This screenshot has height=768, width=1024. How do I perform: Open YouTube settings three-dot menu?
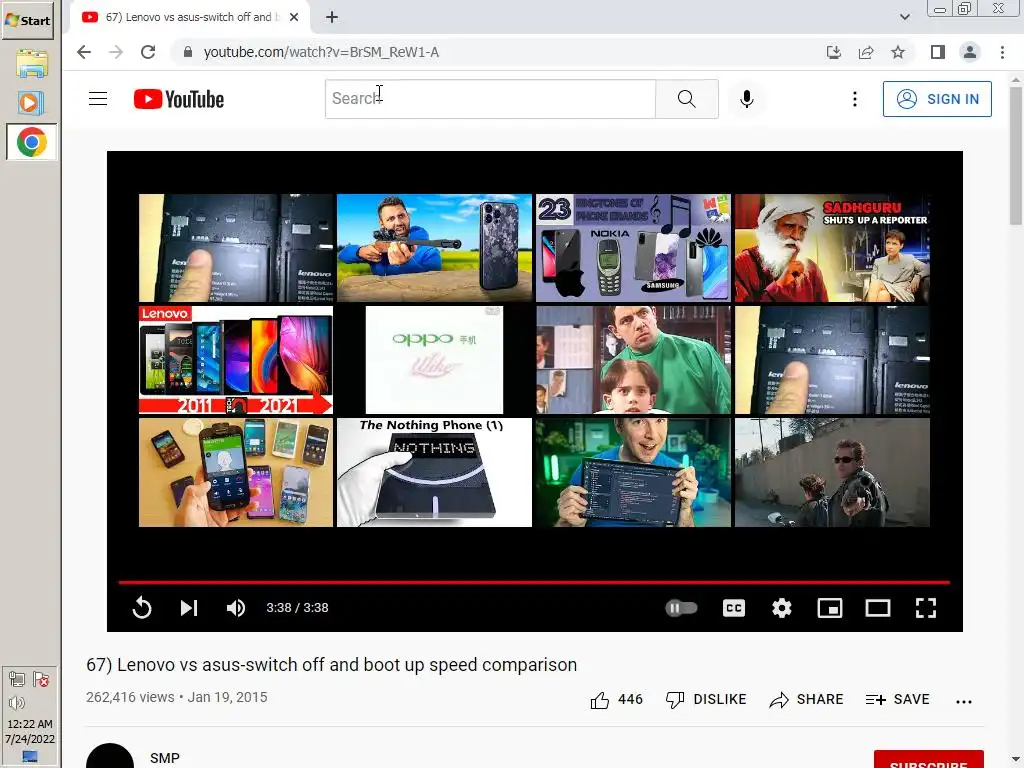(x=854, y=99)
